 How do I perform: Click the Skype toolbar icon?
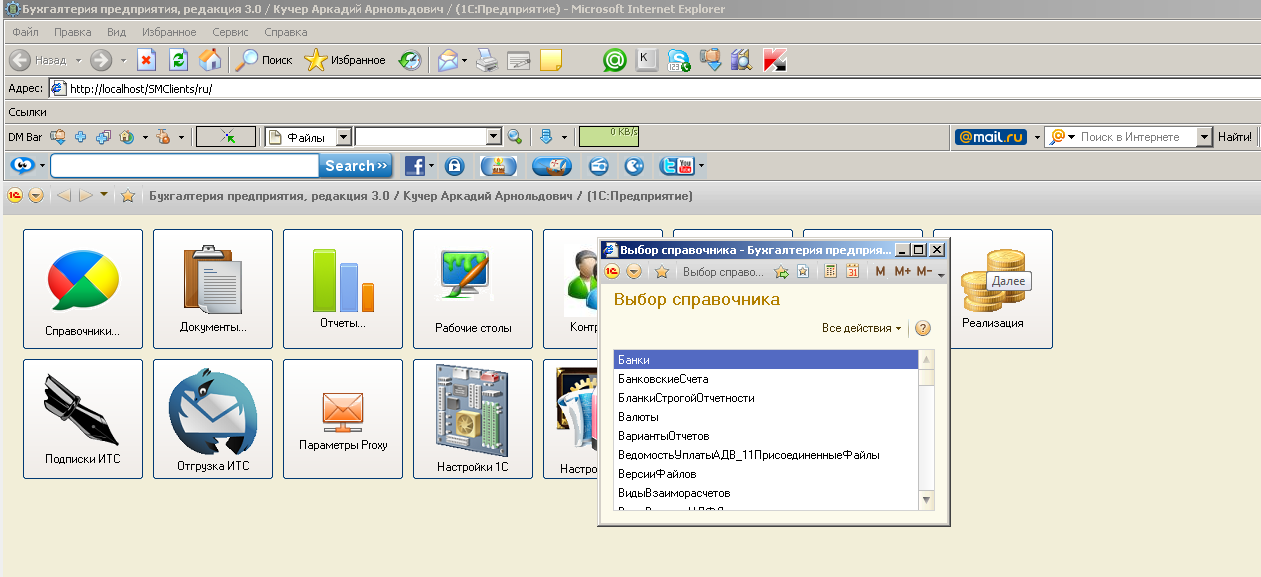click(679, 60)
